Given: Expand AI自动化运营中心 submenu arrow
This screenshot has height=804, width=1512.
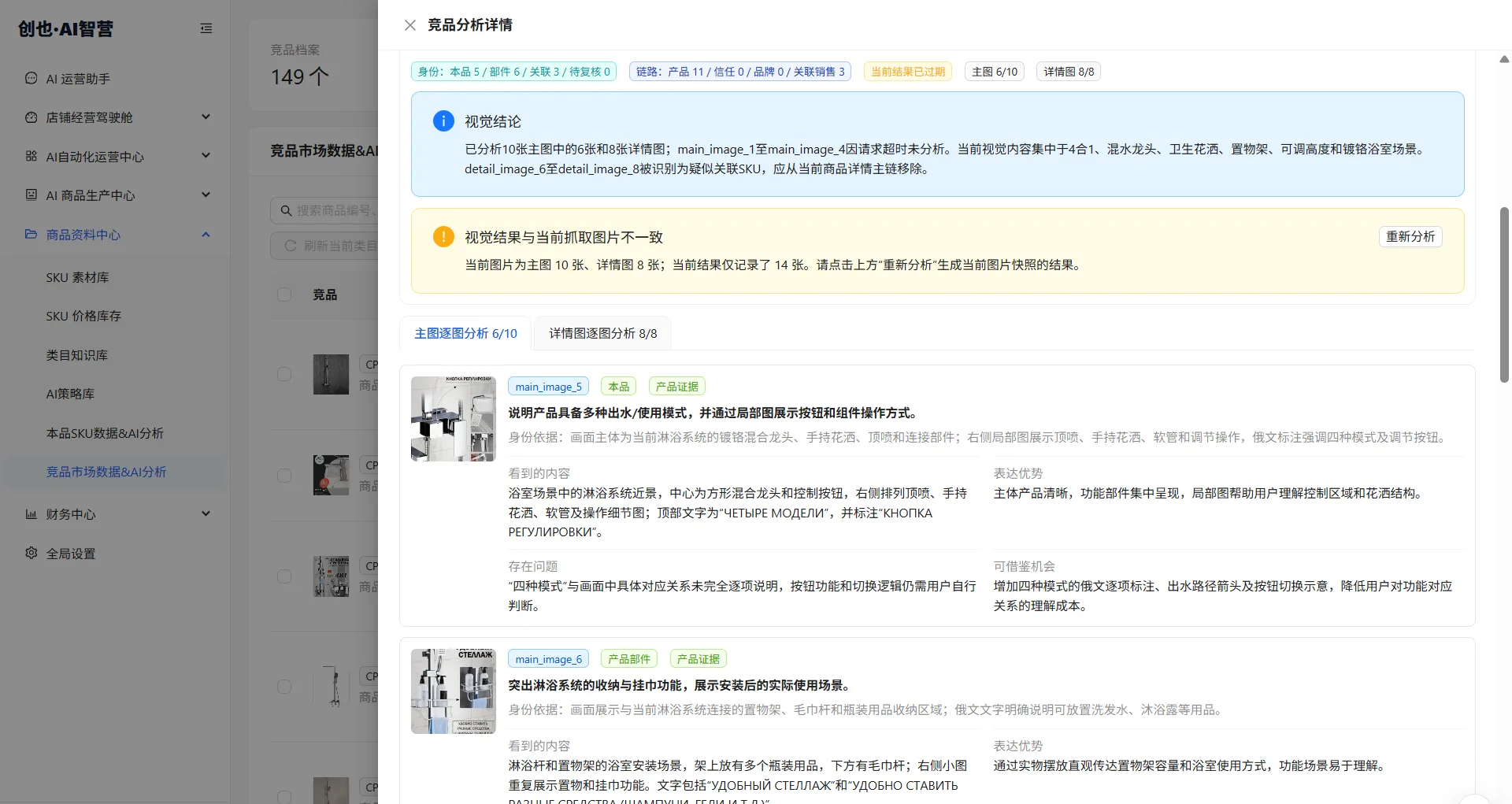Looking at the screenshot, I should [x=206, y=155].
